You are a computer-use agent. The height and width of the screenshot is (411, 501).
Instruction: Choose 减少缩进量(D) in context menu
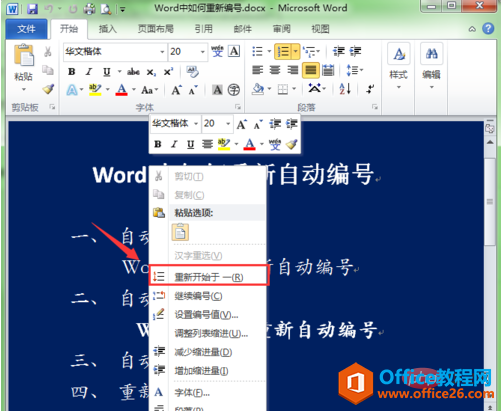tap(207, 352)
